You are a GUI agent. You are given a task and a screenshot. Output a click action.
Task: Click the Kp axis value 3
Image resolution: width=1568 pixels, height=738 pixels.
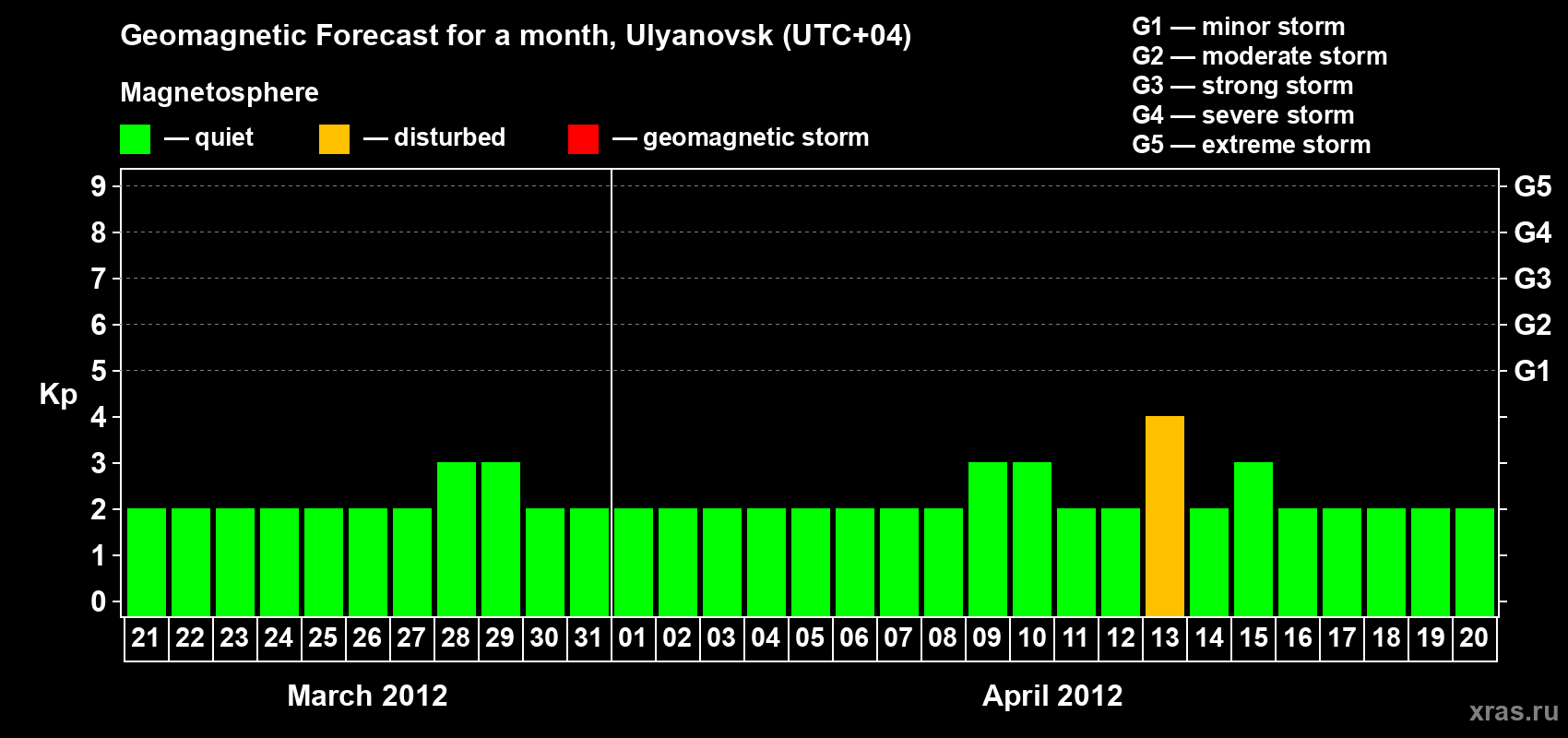(98, 463)
